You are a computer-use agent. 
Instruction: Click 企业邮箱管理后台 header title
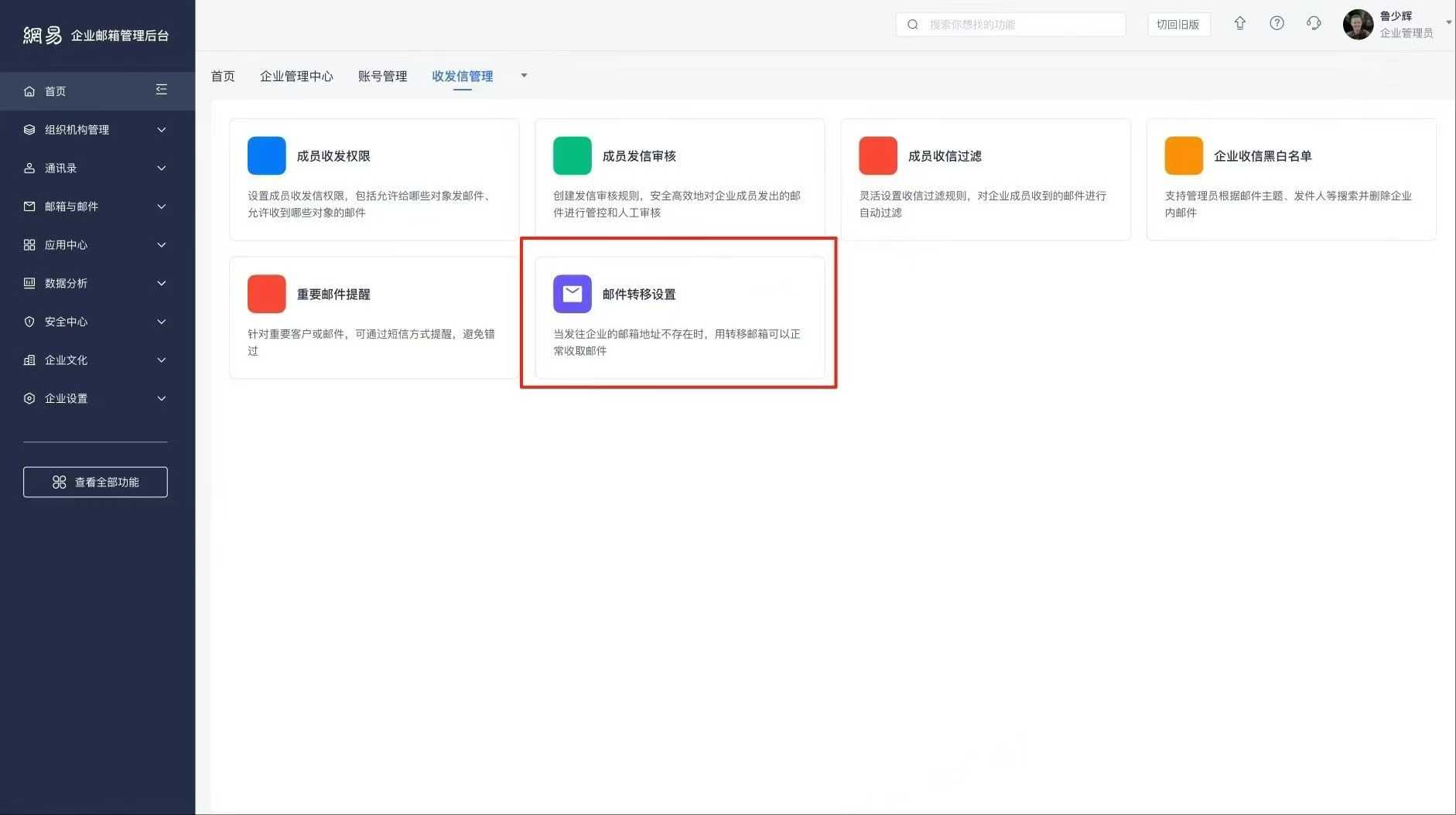pos(120,35)
